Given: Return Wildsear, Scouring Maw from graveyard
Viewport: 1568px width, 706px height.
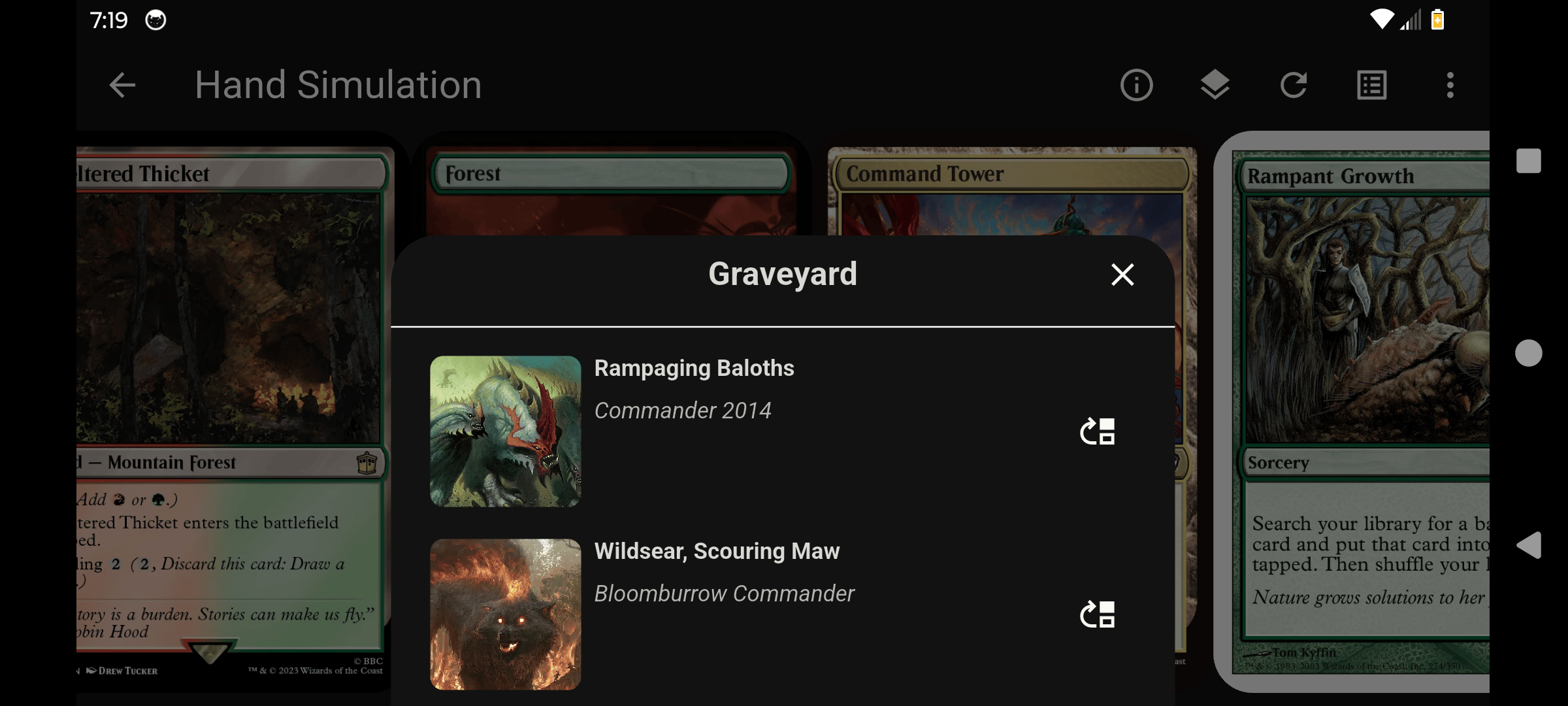Looking at the screenshot, I should click(1098, 614).
